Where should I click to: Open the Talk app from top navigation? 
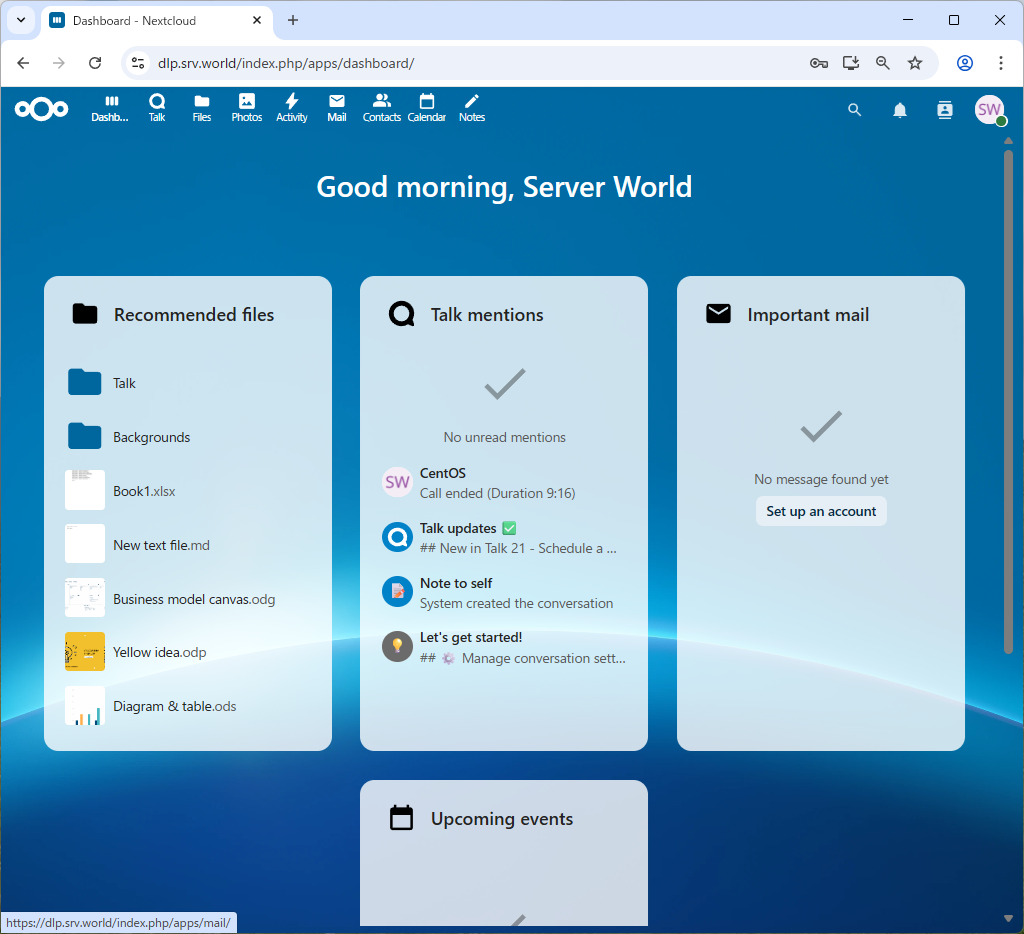tap(156, 107)
